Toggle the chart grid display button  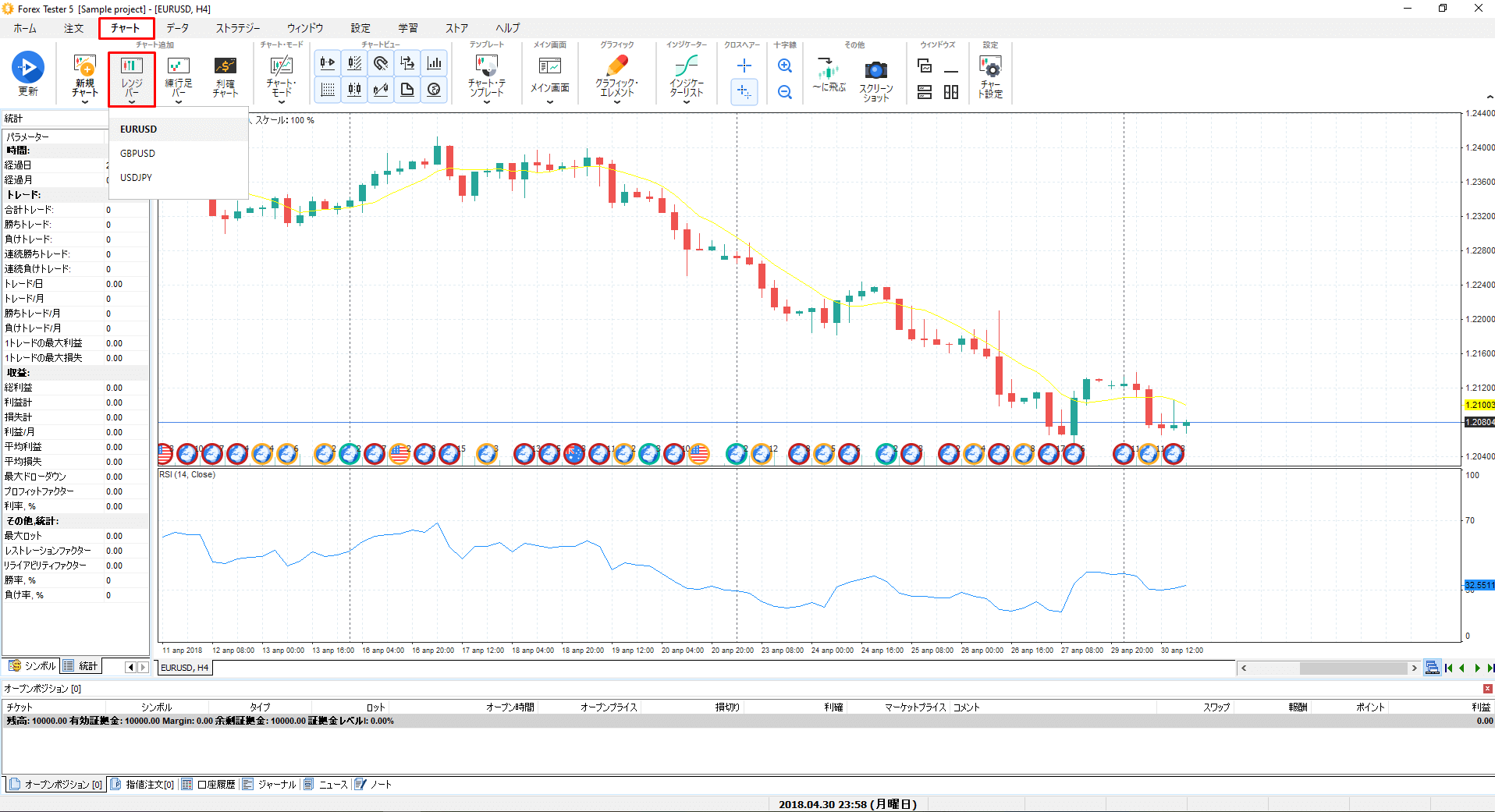click(328, 90)
